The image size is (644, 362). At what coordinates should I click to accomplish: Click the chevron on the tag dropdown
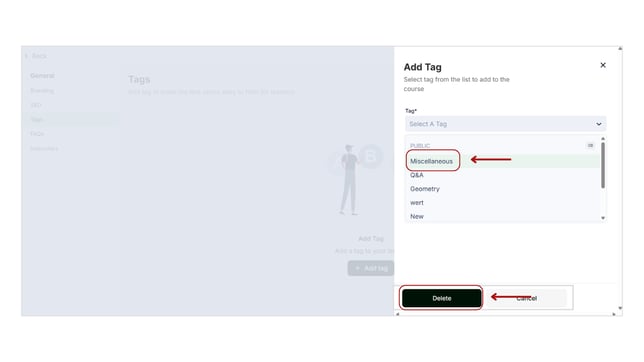[x=598, y=124]
